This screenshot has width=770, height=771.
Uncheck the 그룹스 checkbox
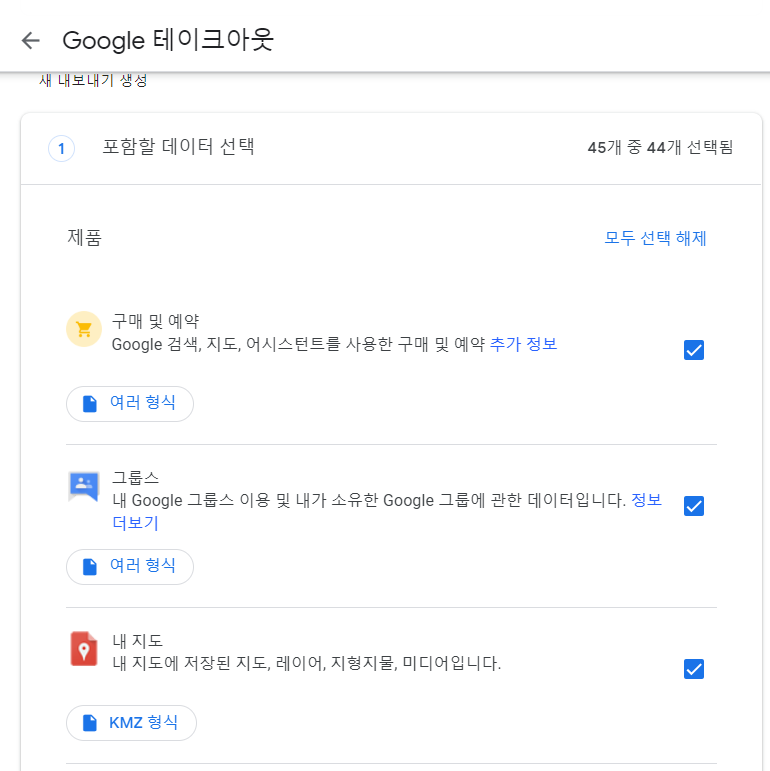pos(694,506)
